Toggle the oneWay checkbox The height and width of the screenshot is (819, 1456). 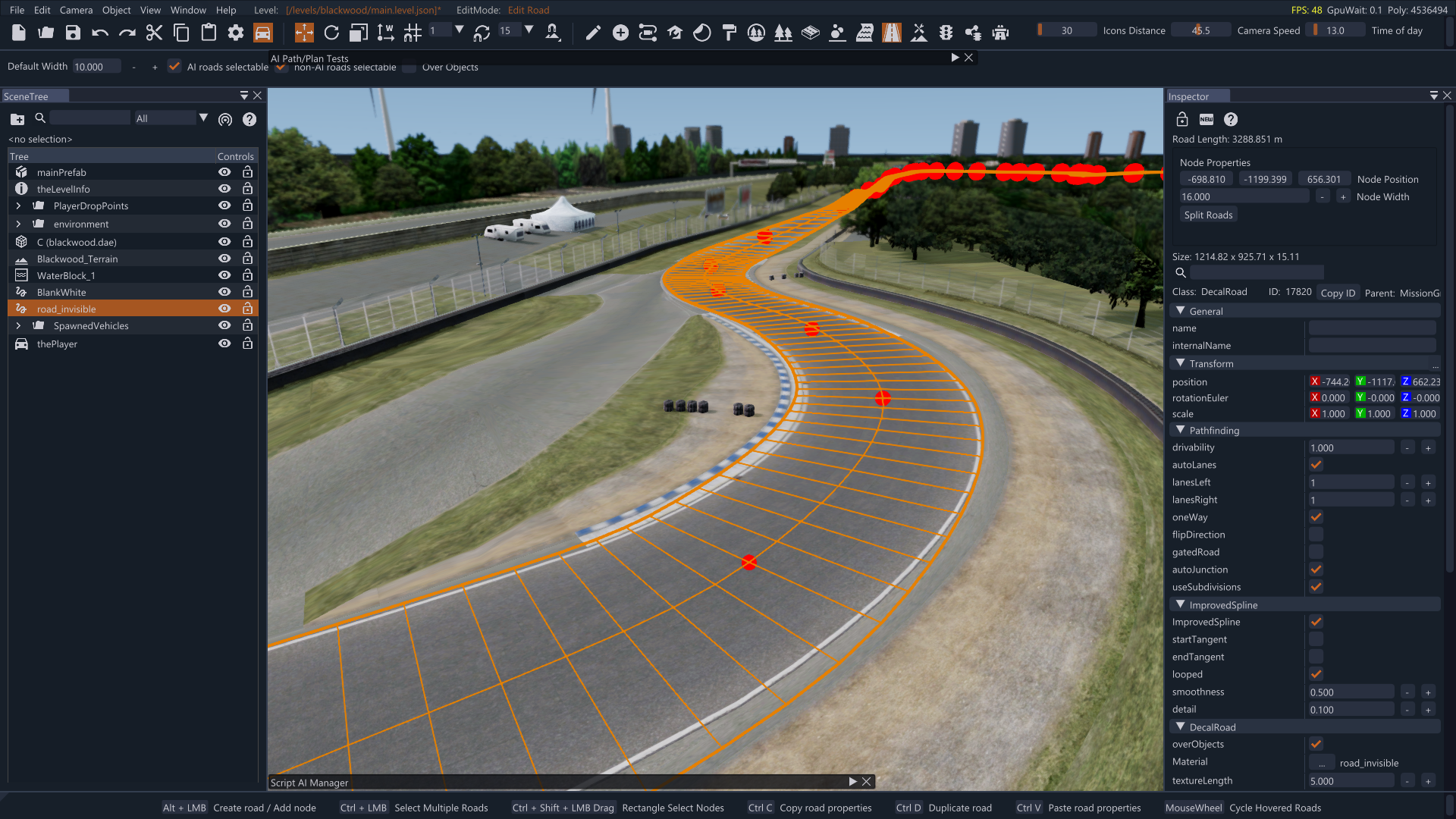coord(1316,517)
